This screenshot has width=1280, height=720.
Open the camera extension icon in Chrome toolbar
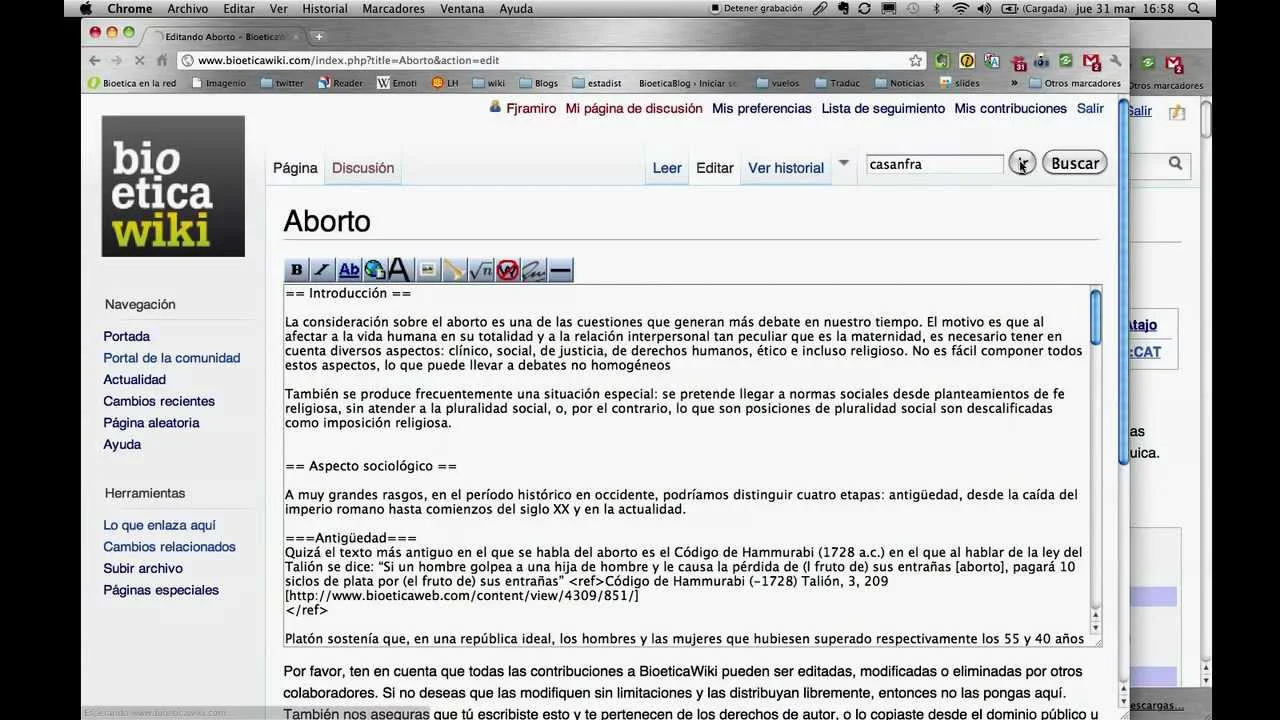pos(1042,60)
